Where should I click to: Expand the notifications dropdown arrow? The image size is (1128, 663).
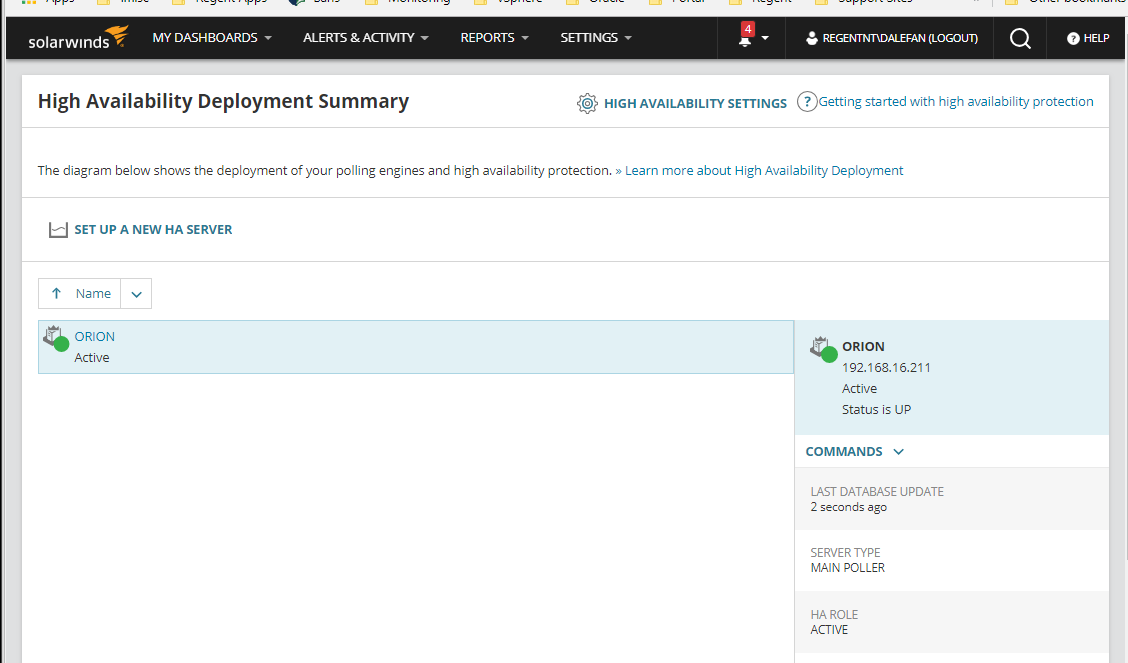tap(765, 38)
